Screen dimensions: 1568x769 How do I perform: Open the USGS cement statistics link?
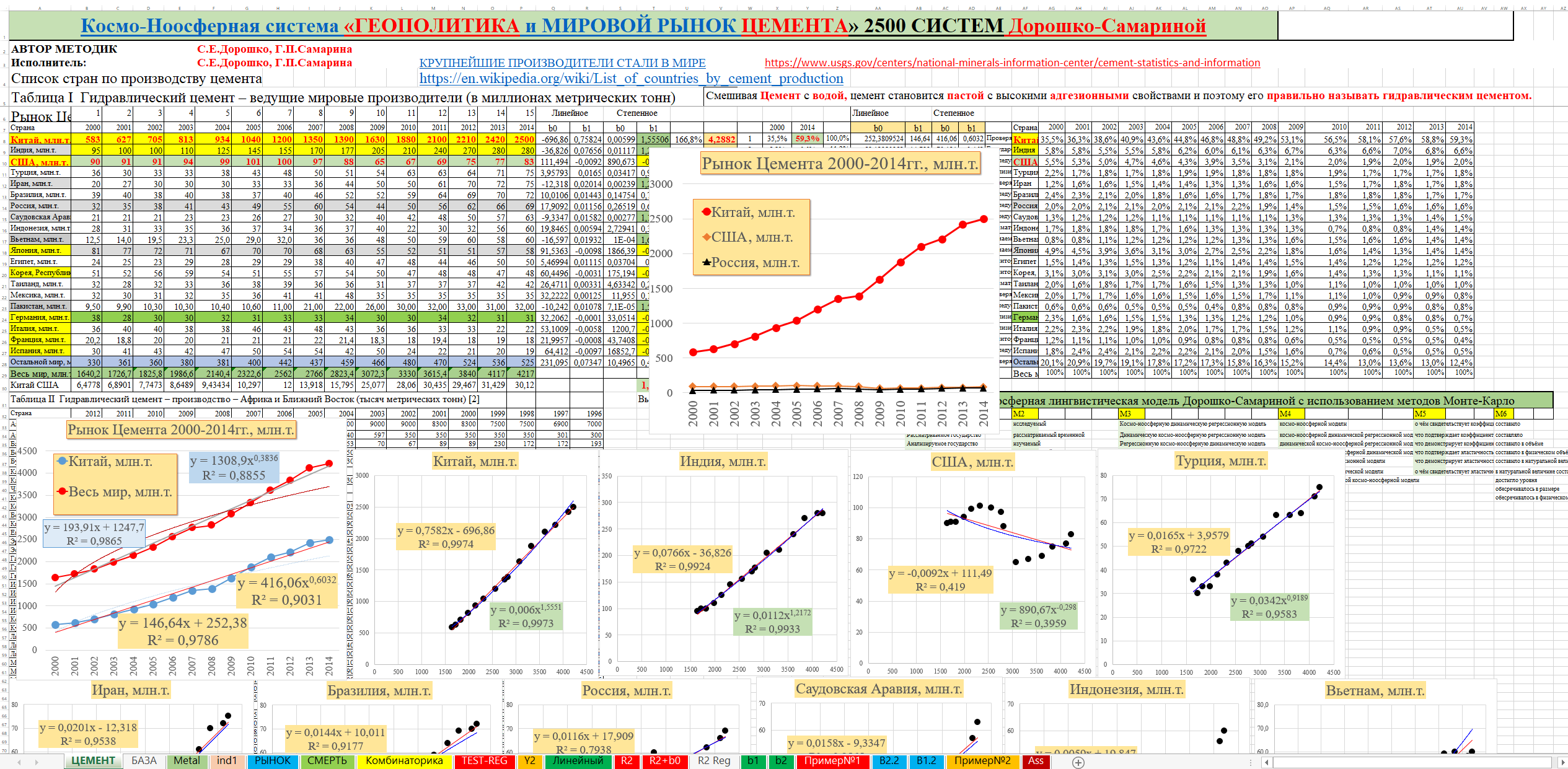click(x=1012, y=63)
